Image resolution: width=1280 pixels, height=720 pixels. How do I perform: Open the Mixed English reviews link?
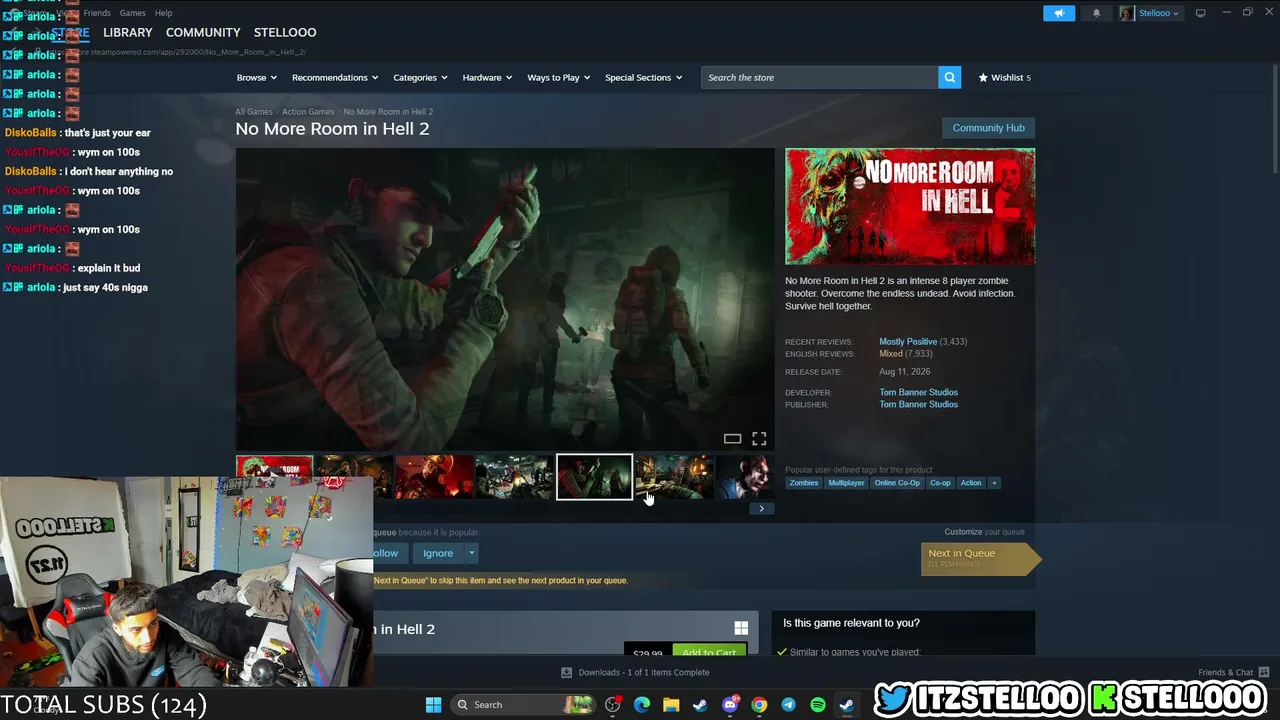point(891,354)
